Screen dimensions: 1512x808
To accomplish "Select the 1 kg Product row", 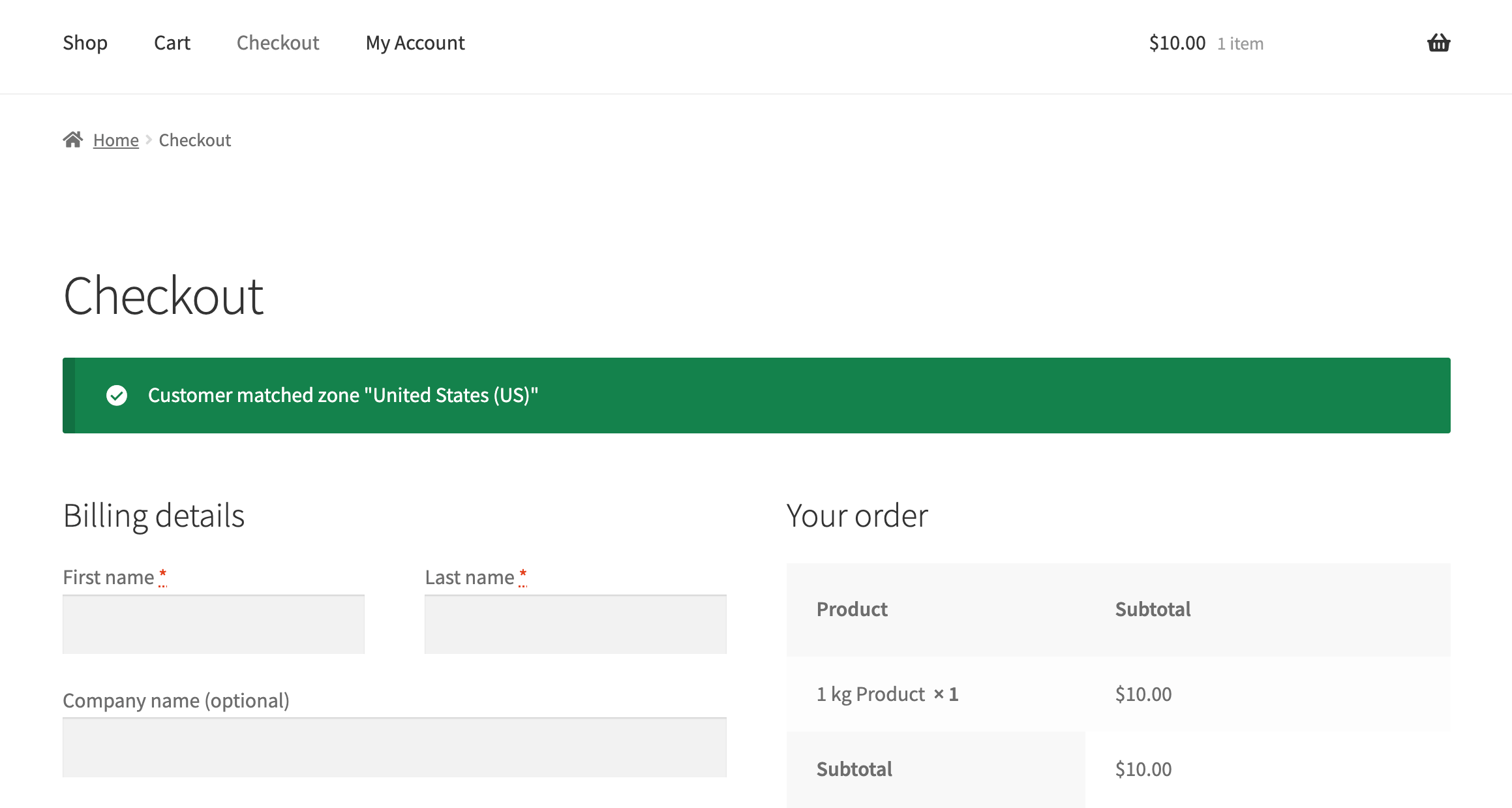I will coord(886,694).
